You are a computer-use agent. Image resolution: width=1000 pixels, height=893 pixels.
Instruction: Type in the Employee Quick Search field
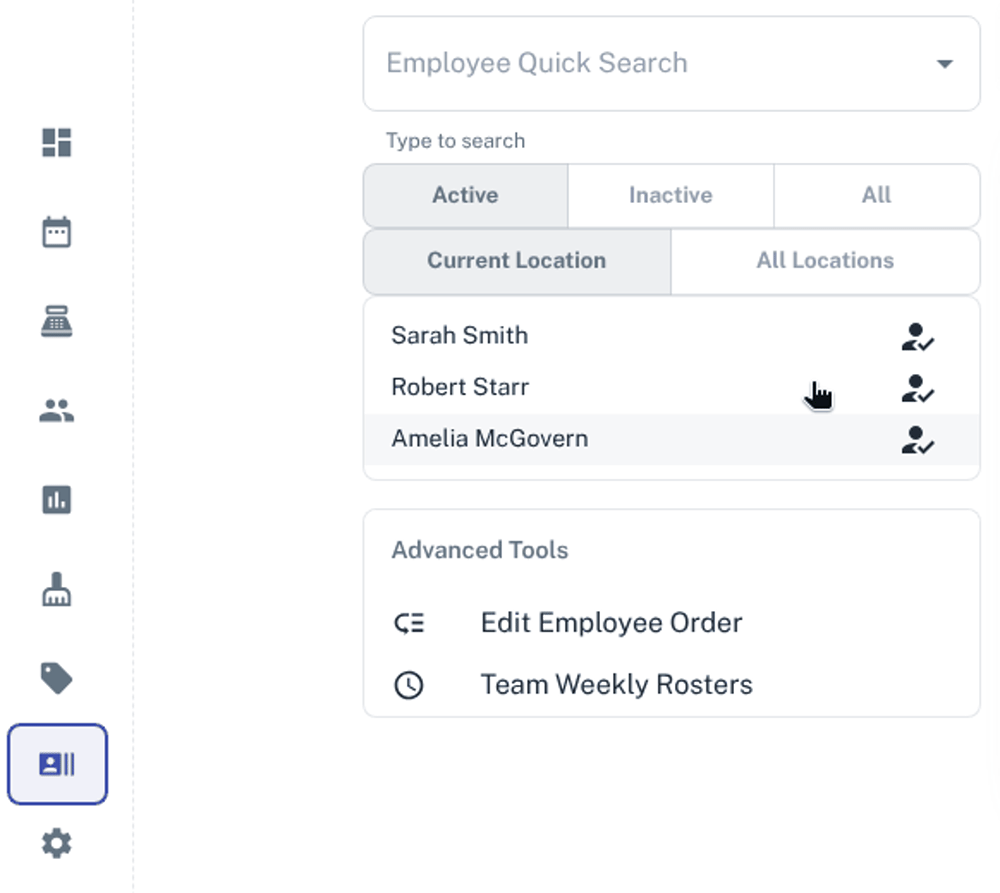point(640,63)
